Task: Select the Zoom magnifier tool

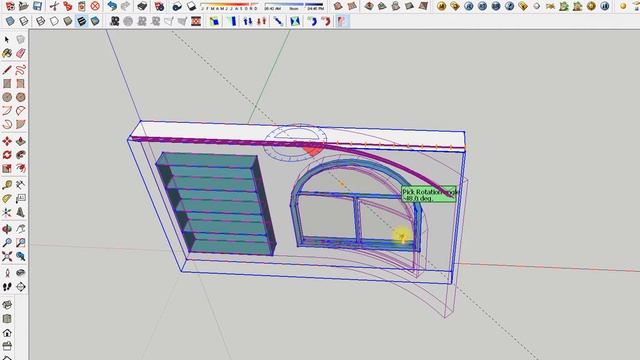Action: 7,242
